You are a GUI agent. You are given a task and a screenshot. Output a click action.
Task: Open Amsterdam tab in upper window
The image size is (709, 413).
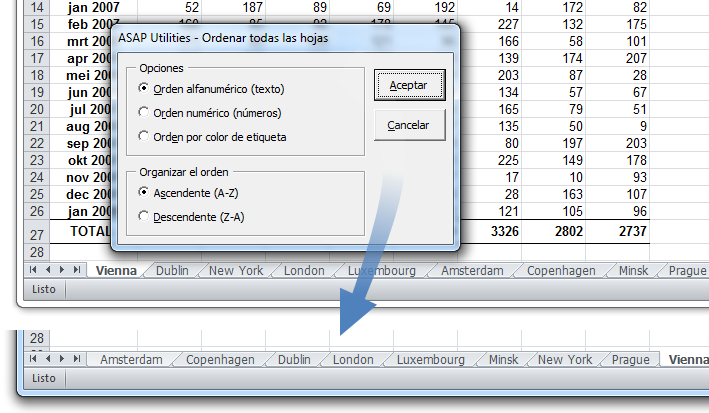[x=472, y=271]
